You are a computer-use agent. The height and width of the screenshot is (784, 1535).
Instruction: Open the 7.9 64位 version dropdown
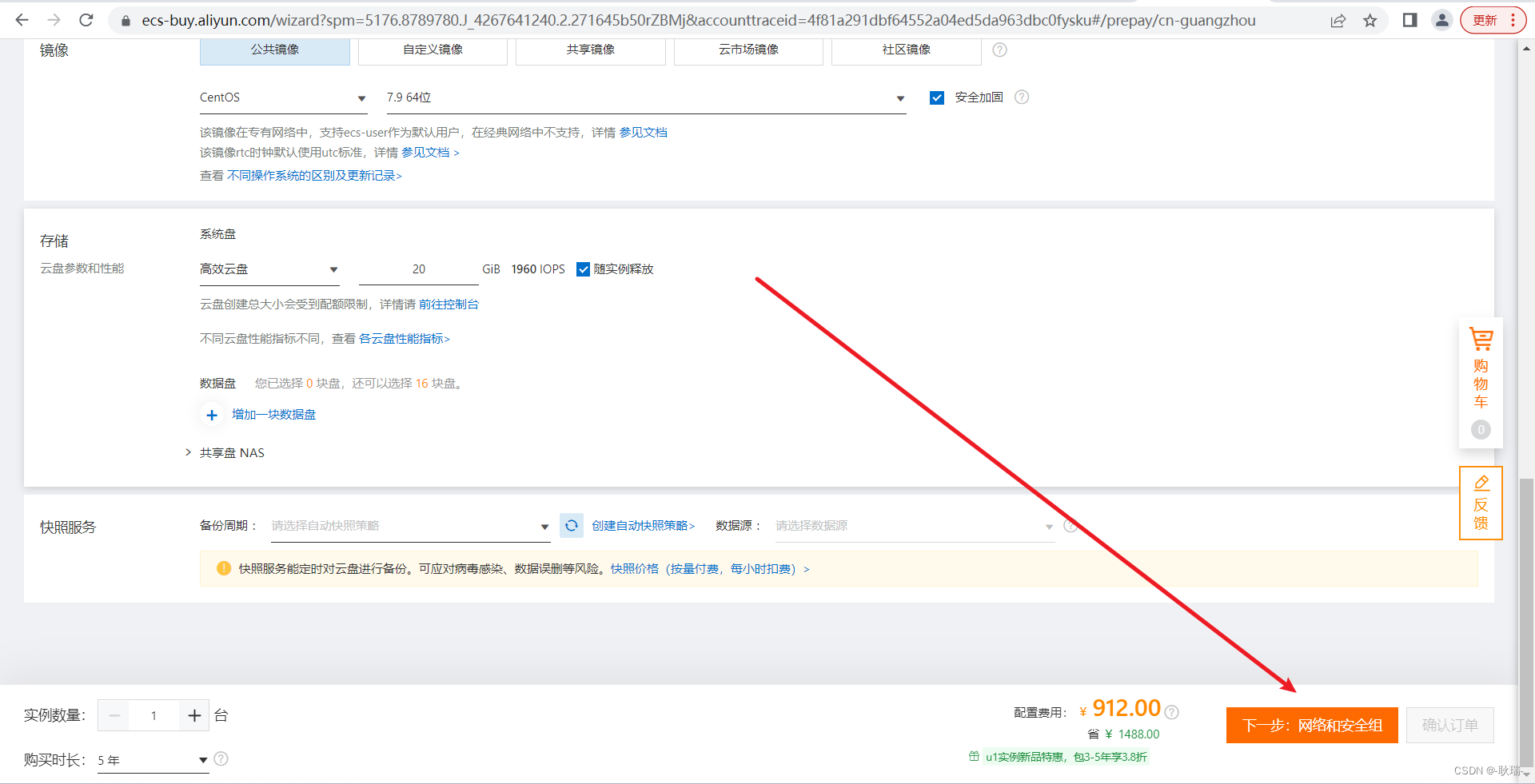point(646,98)
